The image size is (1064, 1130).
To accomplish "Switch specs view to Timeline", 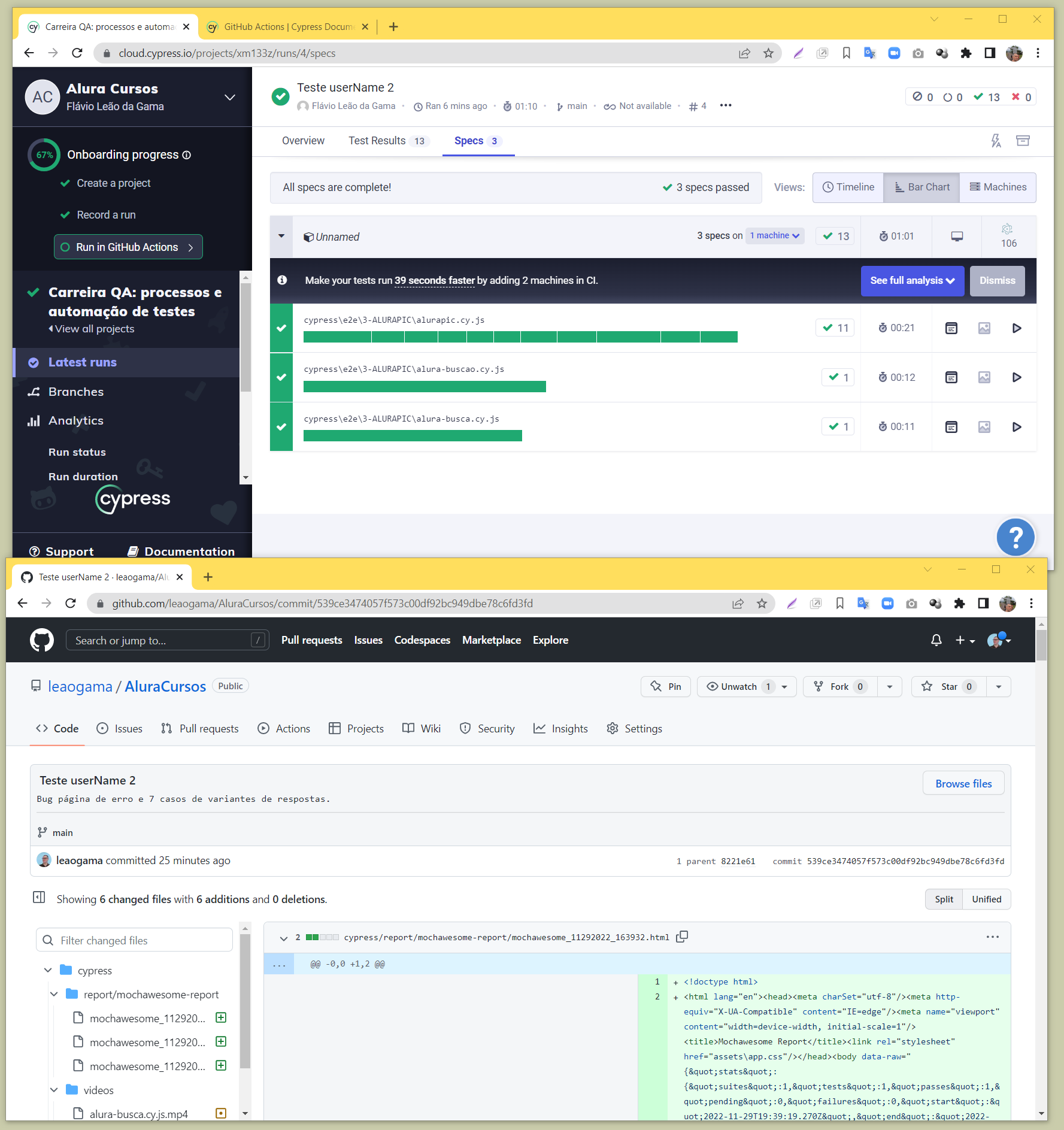I will click(848, 187).
